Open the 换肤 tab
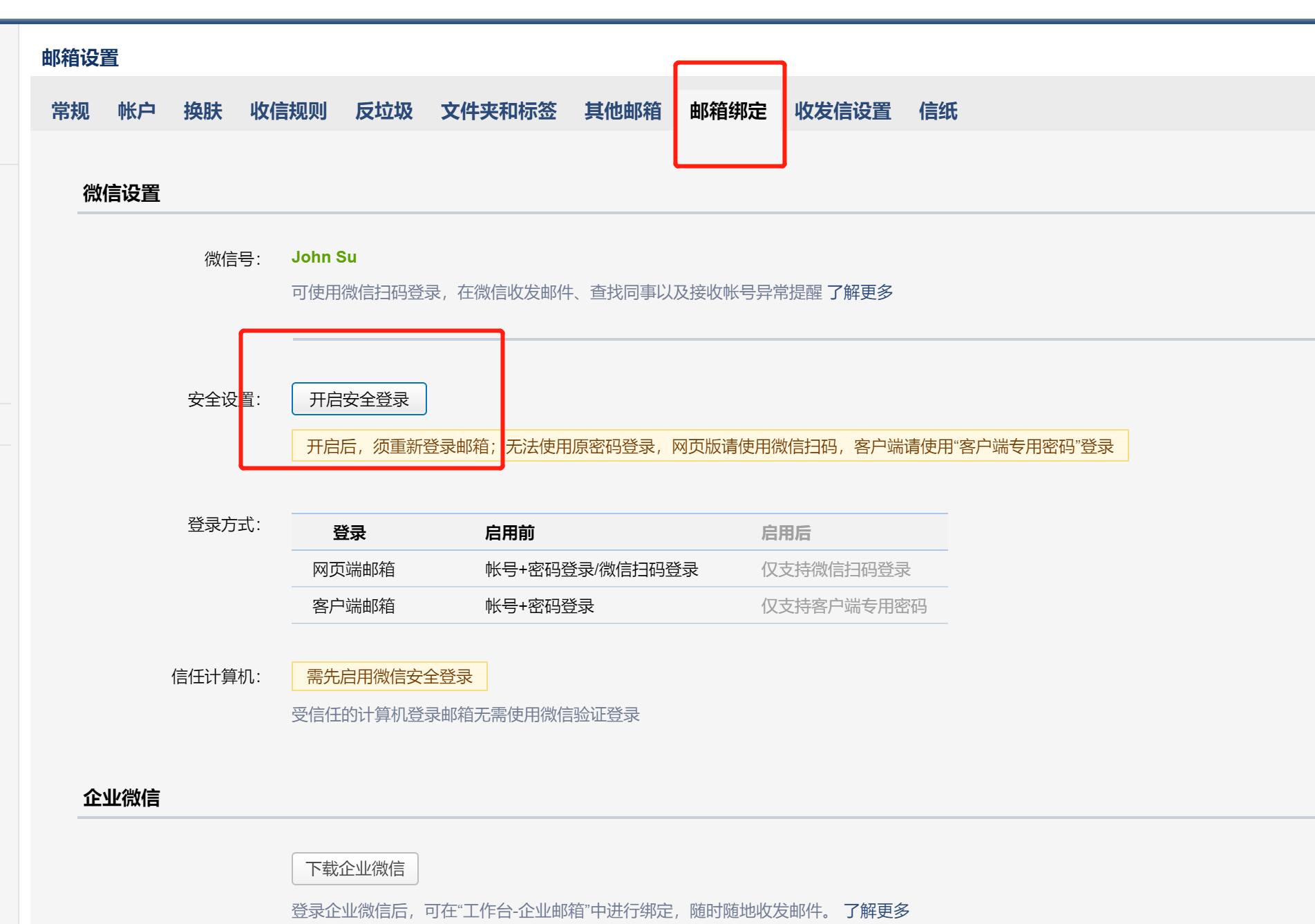This screenshot has width=1315, height=924. [x=203, y=111]
